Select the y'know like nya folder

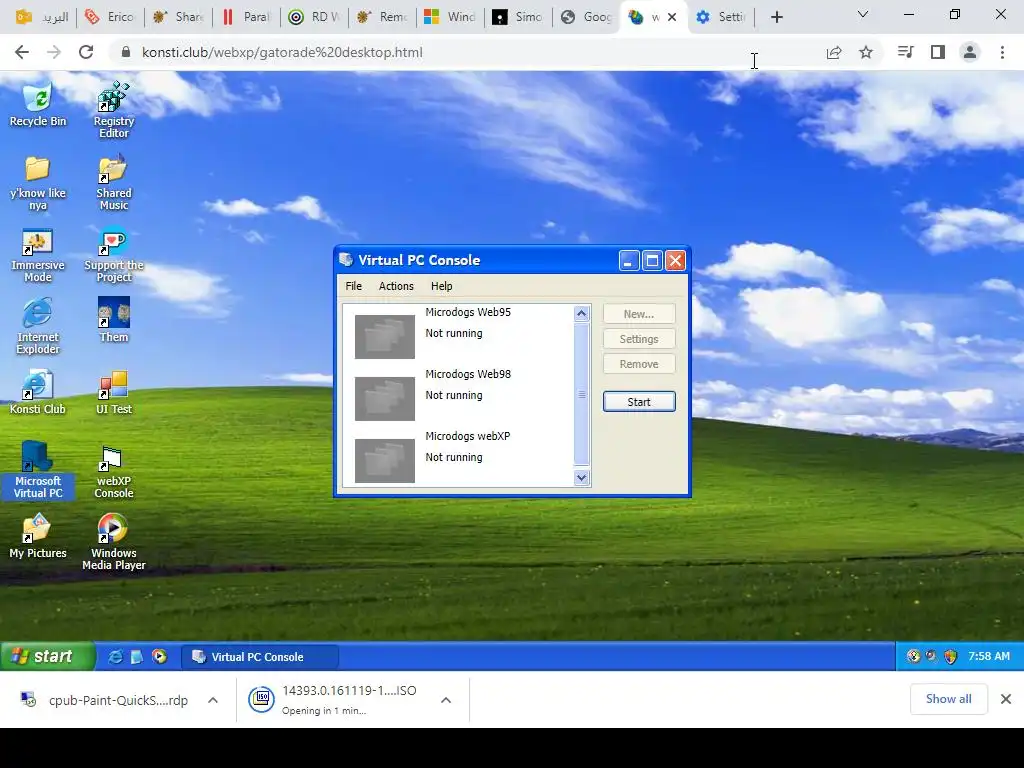tap(38, 182)
